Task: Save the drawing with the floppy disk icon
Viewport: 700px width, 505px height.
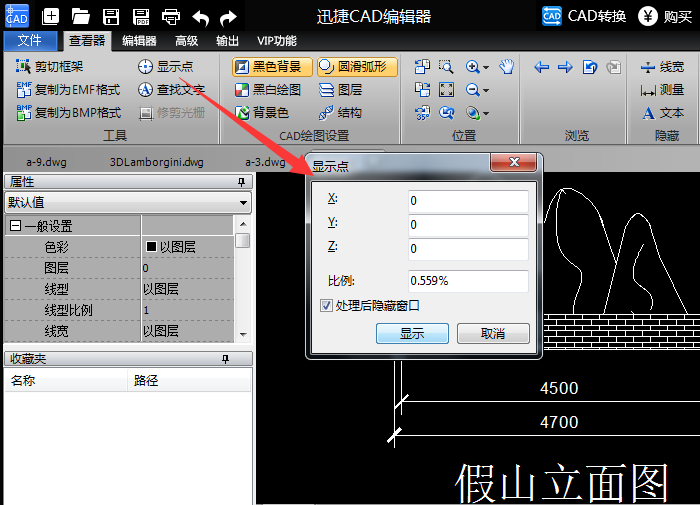Action: tap(111, 17)
